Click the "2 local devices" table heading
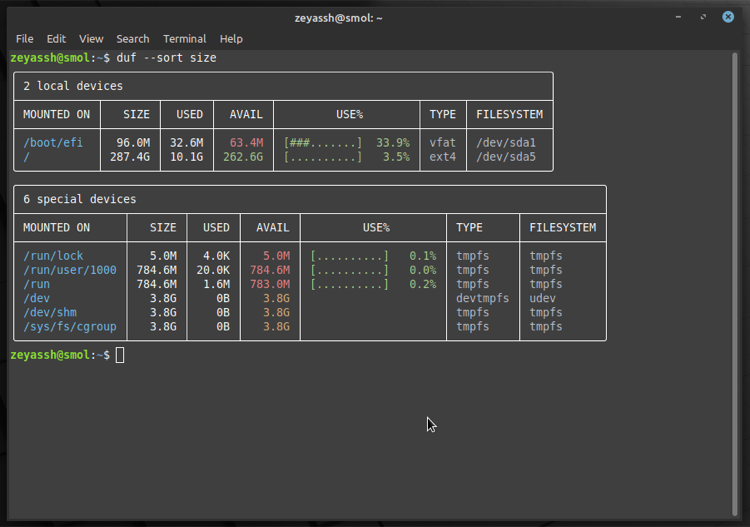750x527 pixels. coord(73,87)
